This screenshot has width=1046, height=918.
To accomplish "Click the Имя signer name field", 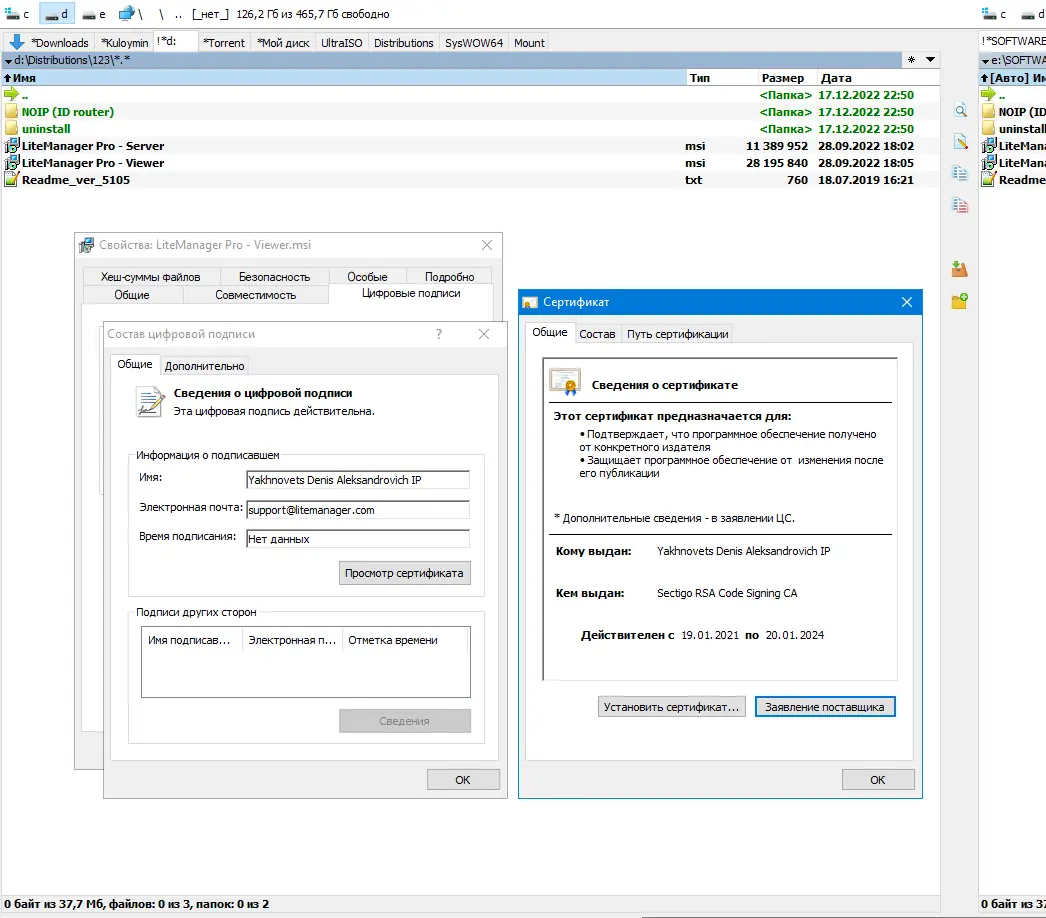I will click(358, 480).
